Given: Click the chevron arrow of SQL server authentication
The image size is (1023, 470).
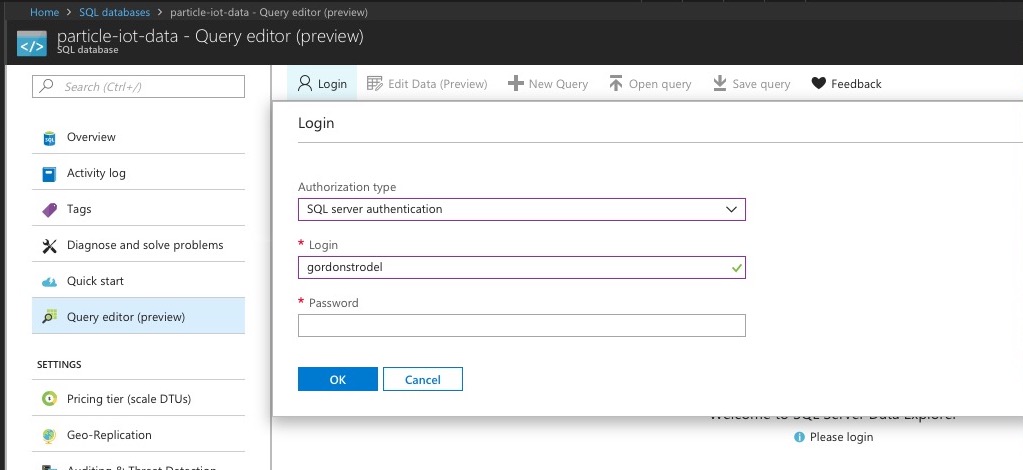Looking at the screenshot, I should (x=731, y=210).
